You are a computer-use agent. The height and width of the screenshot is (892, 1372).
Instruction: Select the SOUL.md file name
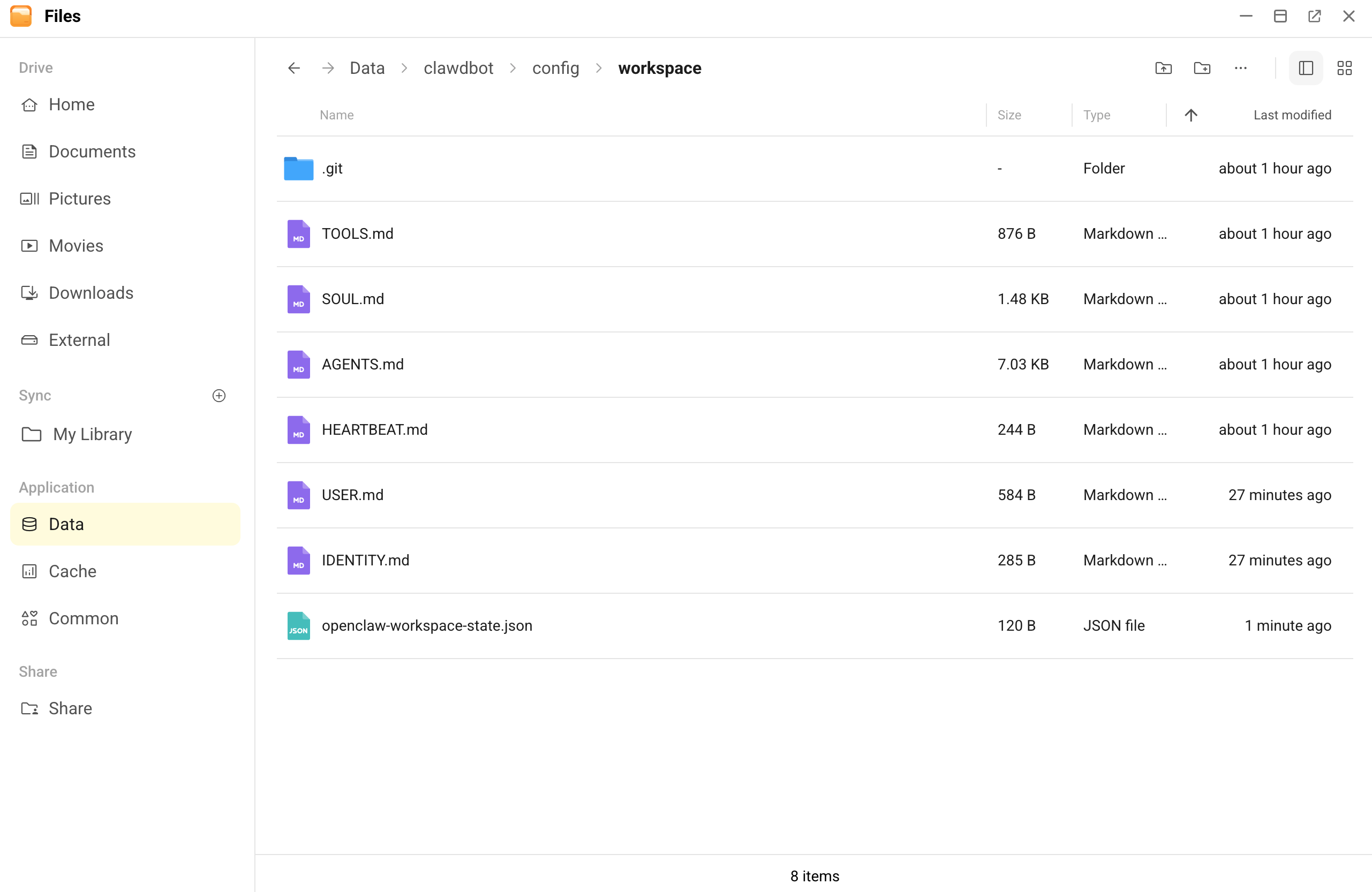coord(353,299)
